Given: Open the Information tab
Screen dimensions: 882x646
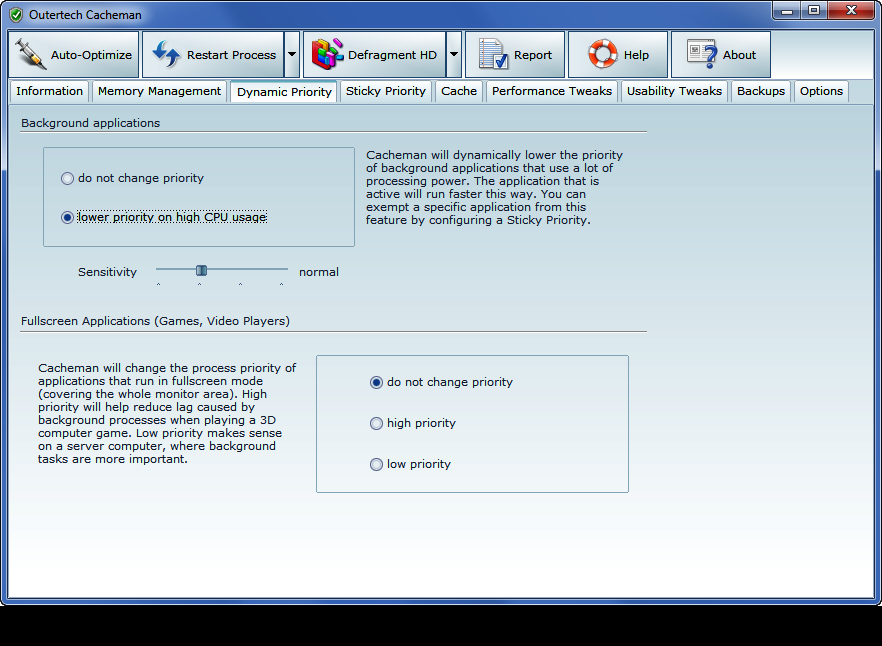Looking at the screenshot, I should 50,91.
